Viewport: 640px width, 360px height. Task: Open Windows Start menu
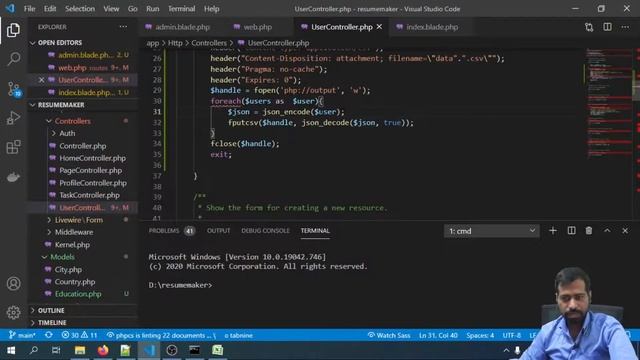(11, 350)
